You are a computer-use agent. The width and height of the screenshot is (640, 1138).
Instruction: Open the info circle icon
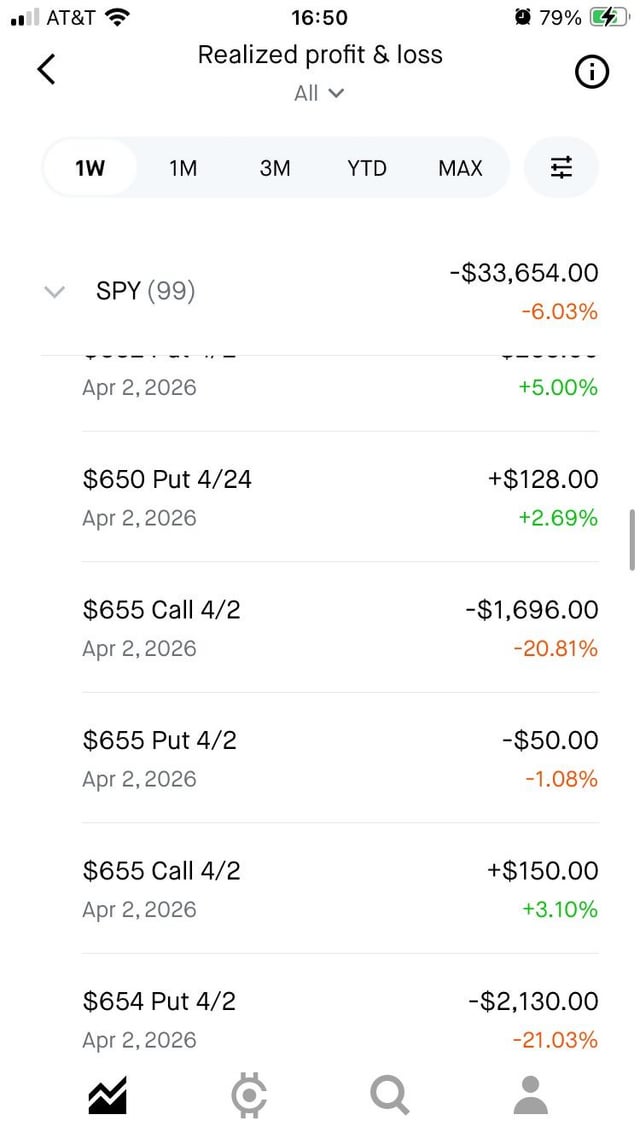pos(592,72)
